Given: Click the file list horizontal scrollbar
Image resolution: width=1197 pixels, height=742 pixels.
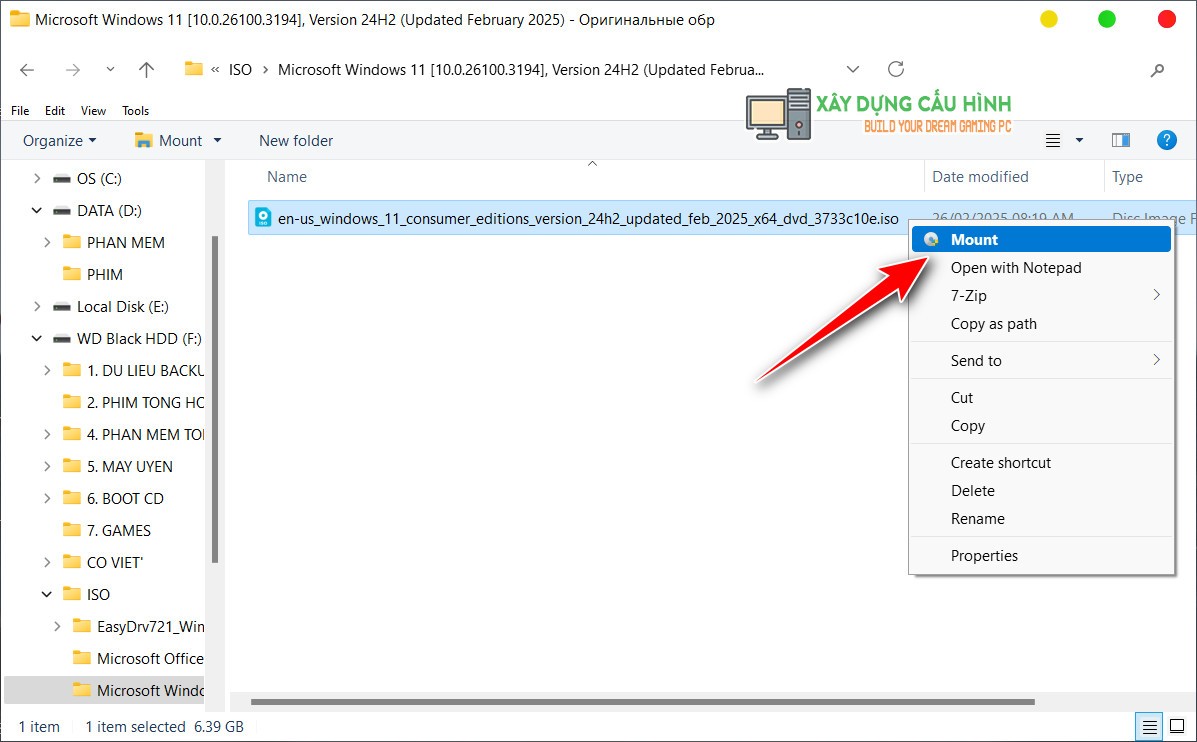Looking at the screenshot, I should coord(643,702).
